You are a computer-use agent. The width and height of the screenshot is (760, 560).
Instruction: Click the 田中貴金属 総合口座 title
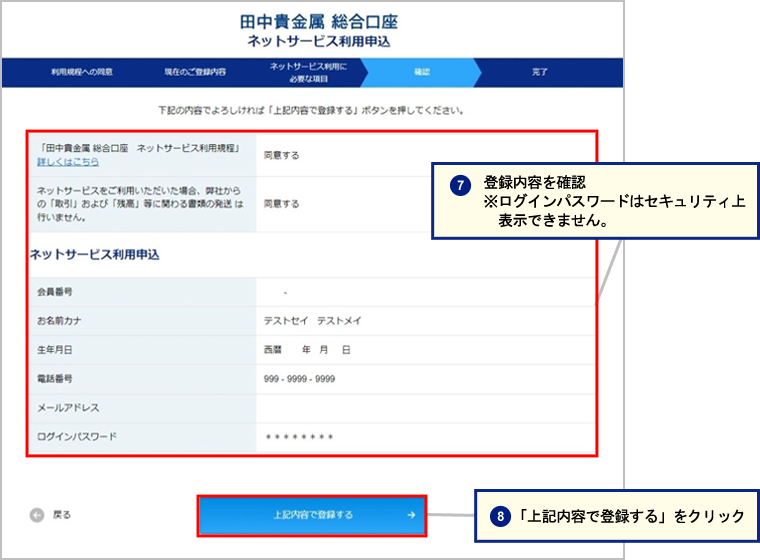tap(318, 22)
